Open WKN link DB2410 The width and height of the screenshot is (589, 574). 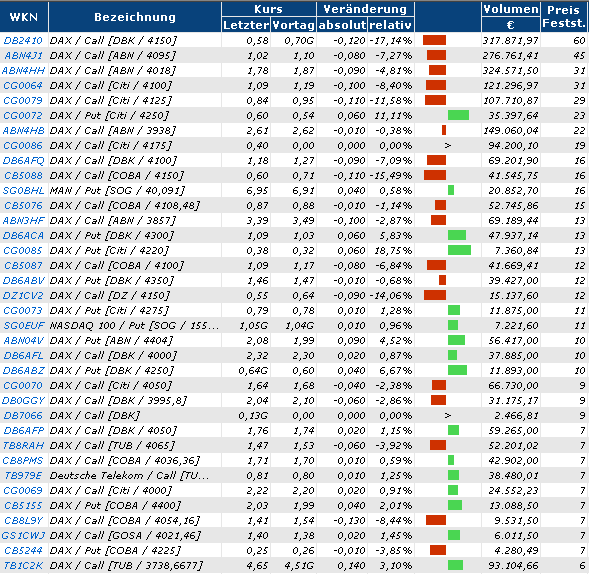point(23,40)
